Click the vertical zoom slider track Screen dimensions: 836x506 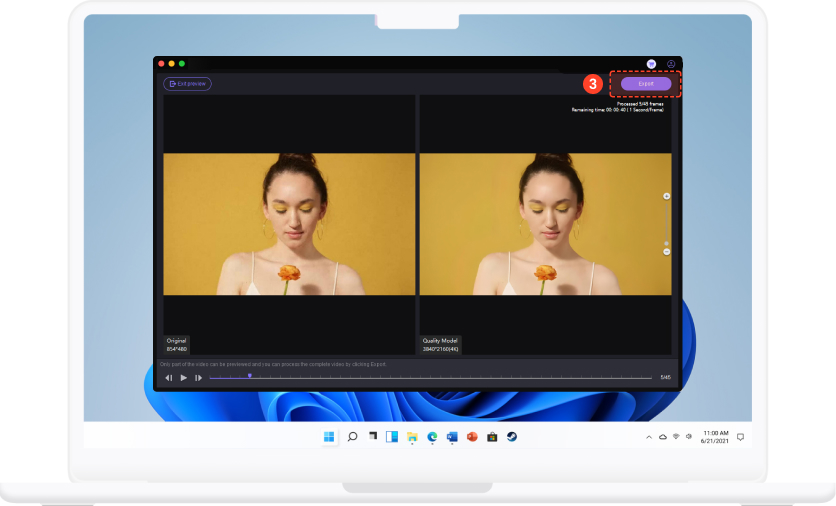point(667,224)
